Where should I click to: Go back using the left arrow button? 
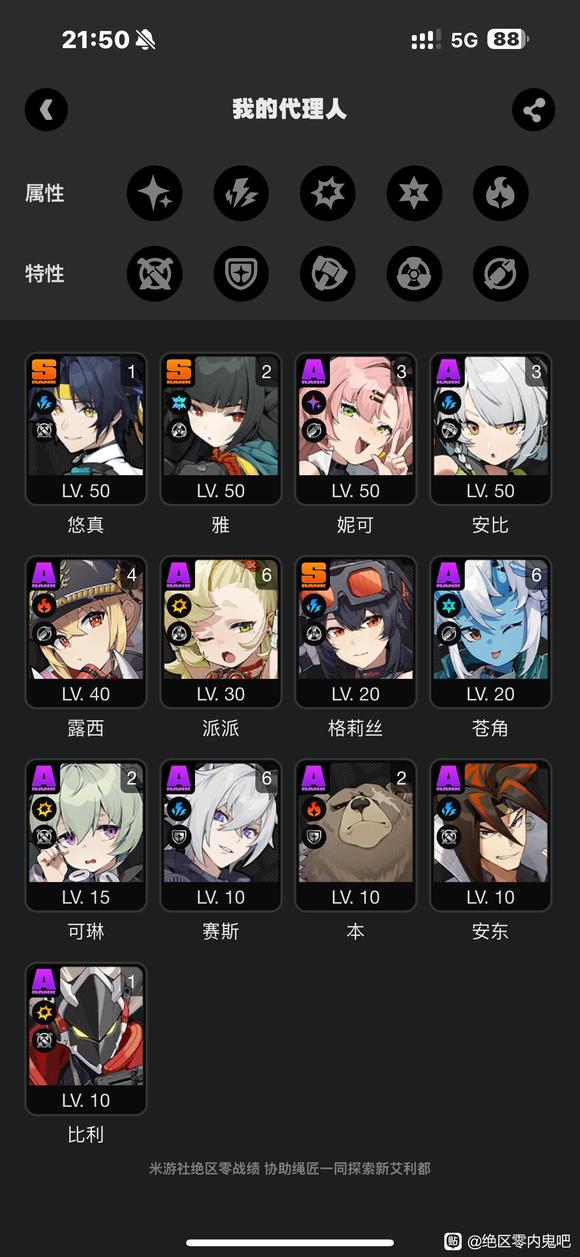[46, 110]
